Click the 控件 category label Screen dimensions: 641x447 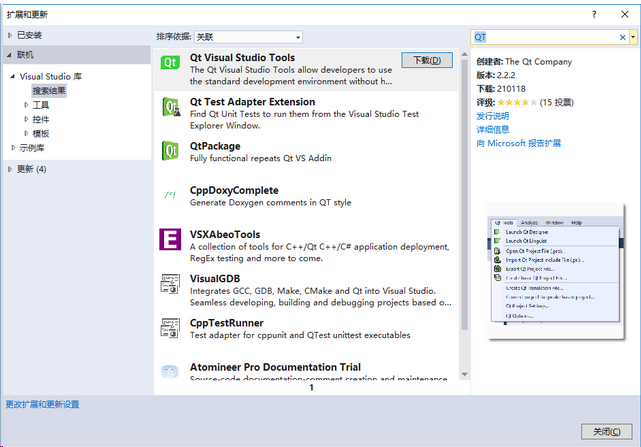click(x=41, y=119)
